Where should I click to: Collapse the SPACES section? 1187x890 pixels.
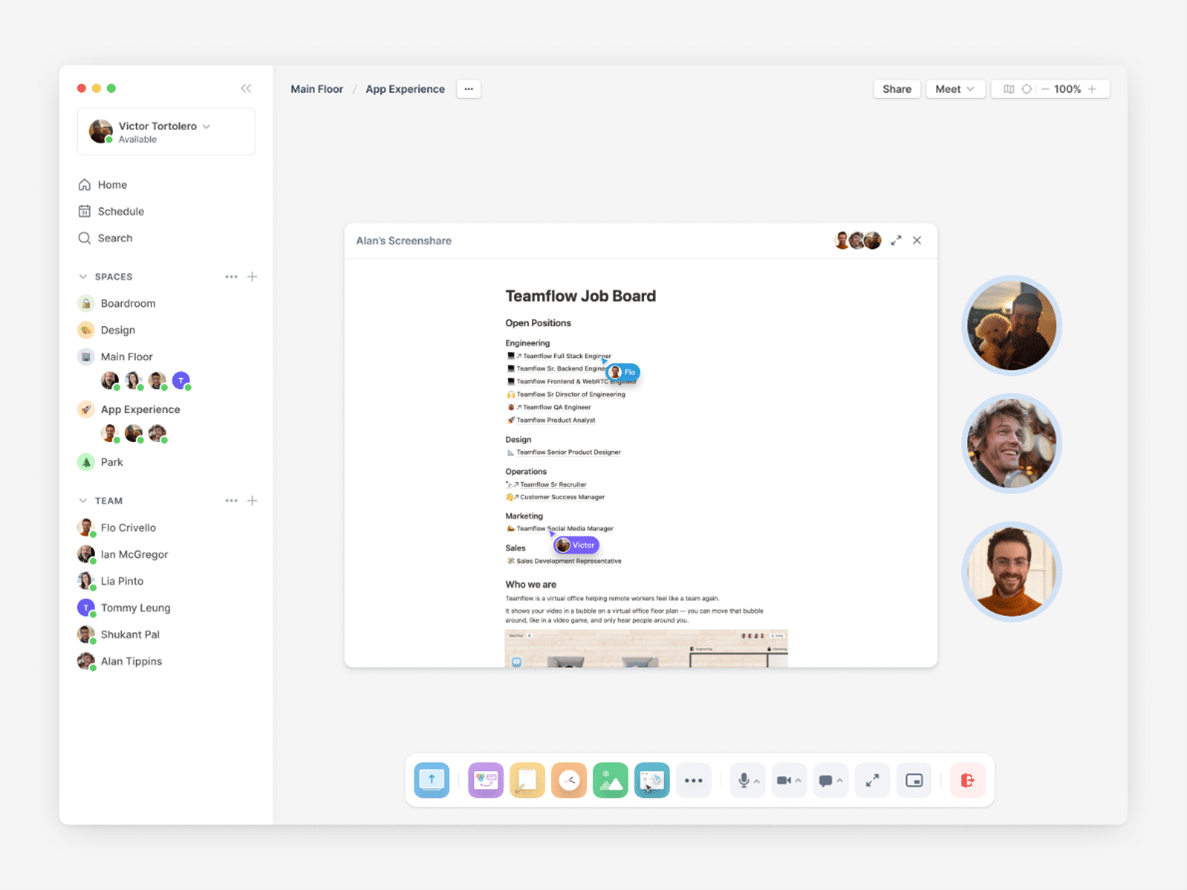click(x=83, y=277)
